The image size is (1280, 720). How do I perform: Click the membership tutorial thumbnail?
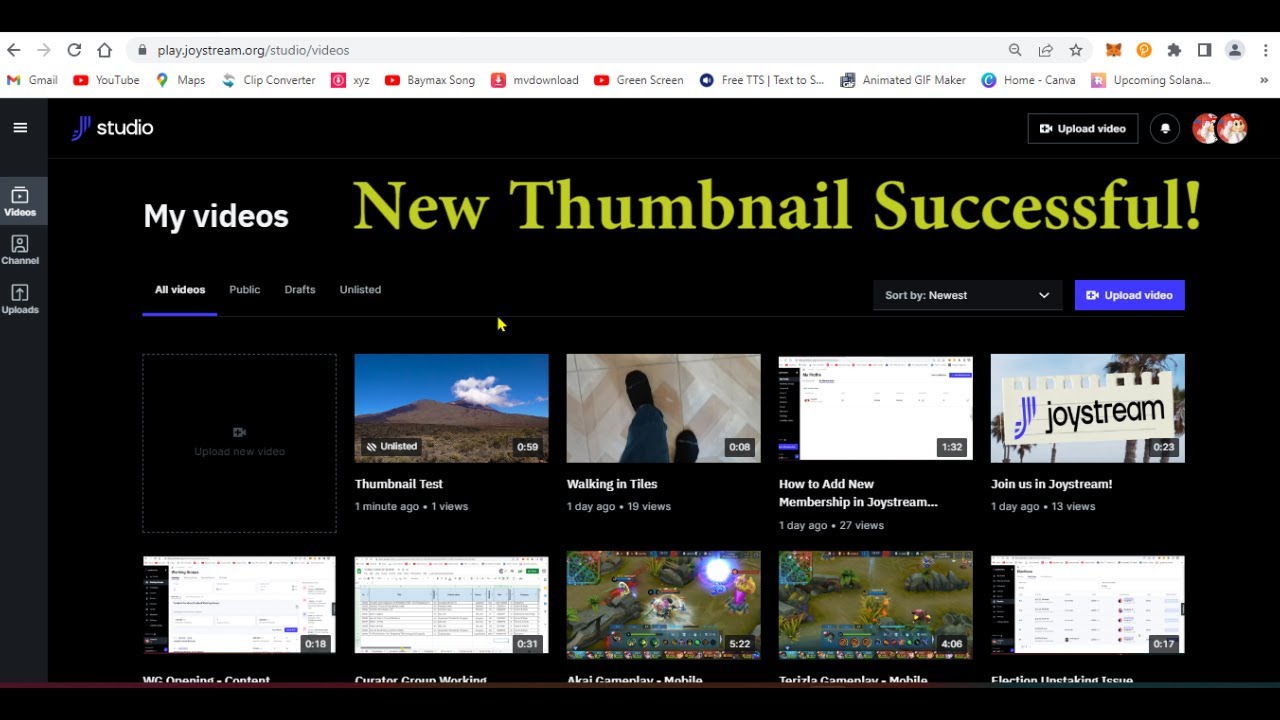pos(875,408)
